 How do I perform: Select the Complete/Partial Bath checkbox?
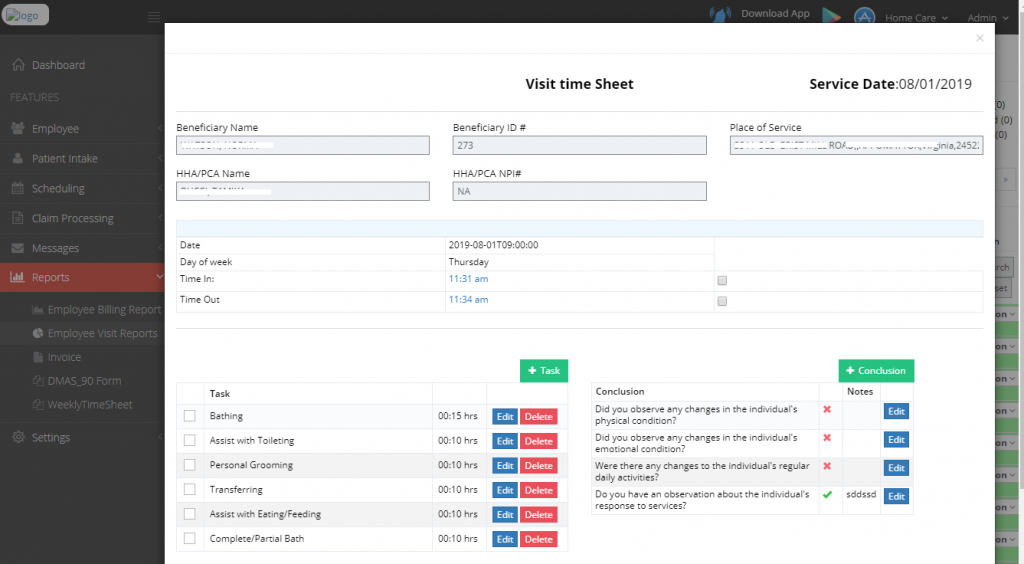coord(189,539)
